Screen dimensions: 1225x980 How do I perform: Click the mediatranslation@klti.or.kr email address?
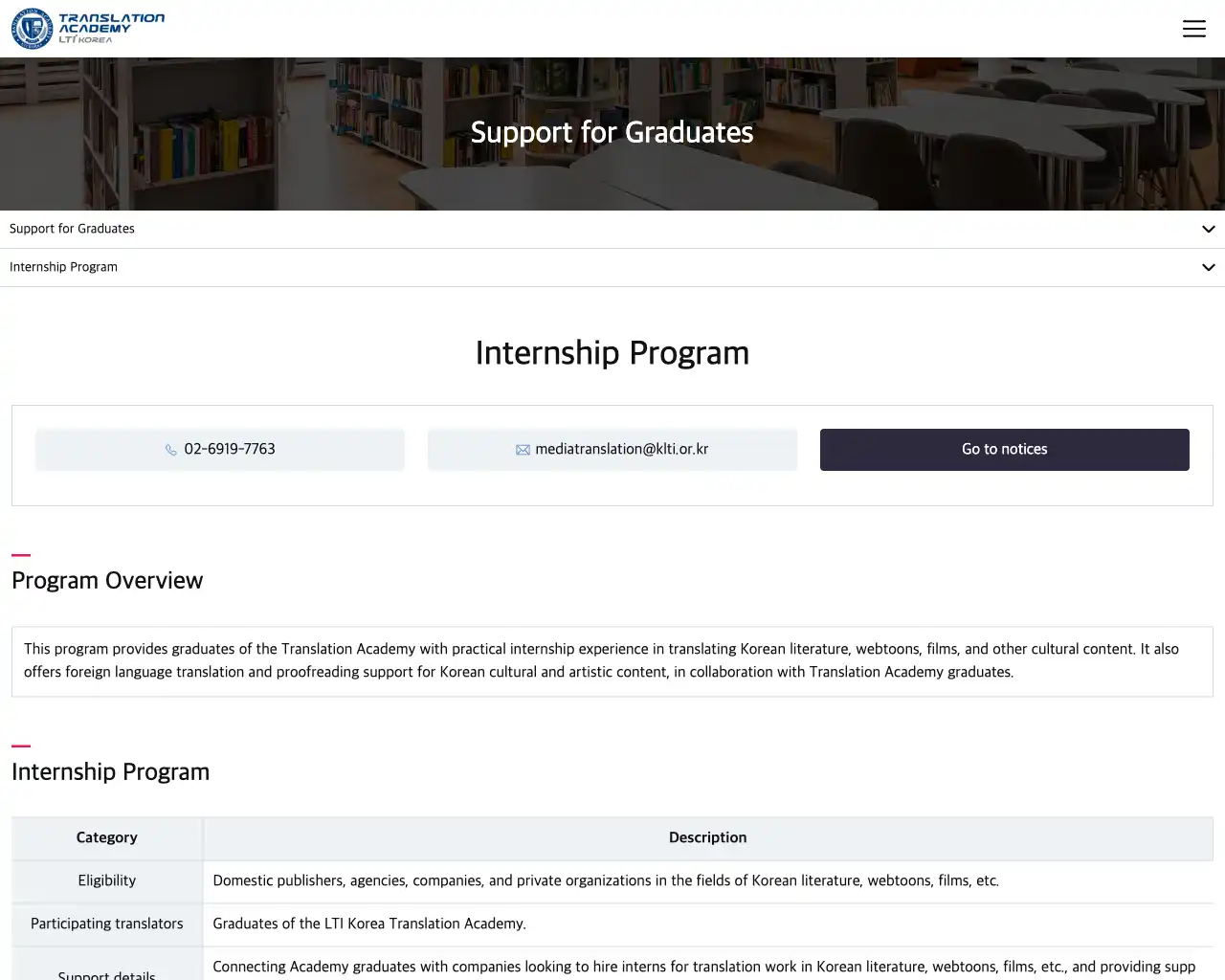(x=622, y=449)
